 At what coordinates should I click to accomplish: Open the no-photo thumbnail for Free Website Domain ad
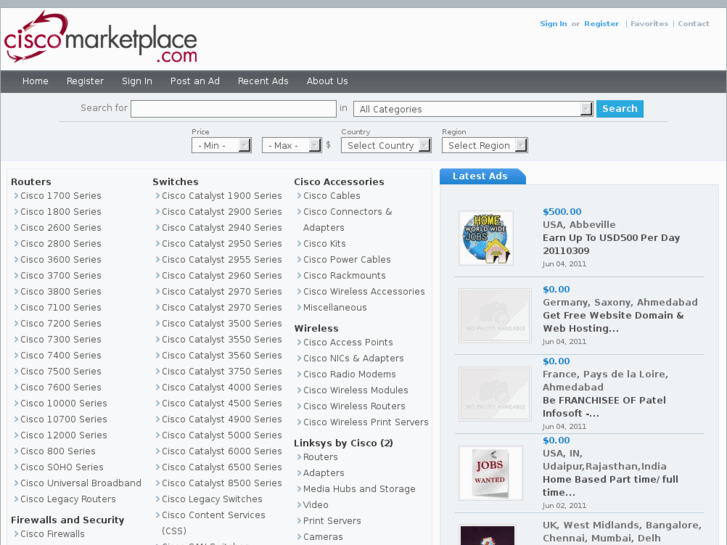point(495,315)
